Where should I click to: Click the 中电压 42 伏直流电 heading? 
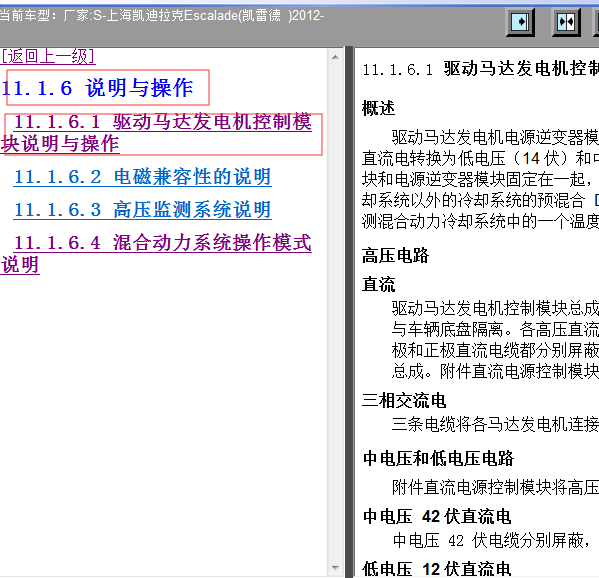tap(437, 516)
